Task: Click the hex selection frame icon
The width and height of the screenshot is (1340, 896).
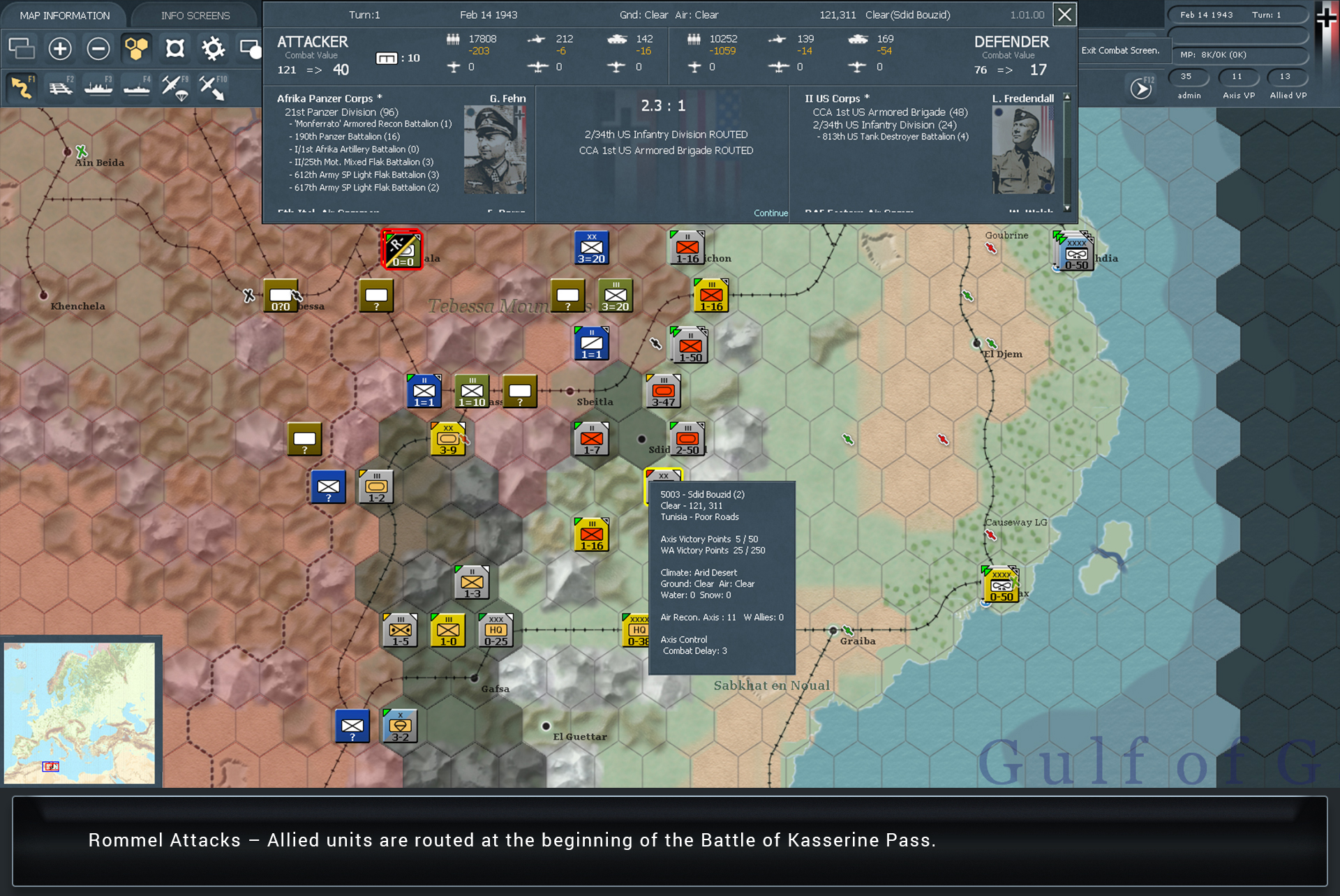Action: tap(174, 49)
